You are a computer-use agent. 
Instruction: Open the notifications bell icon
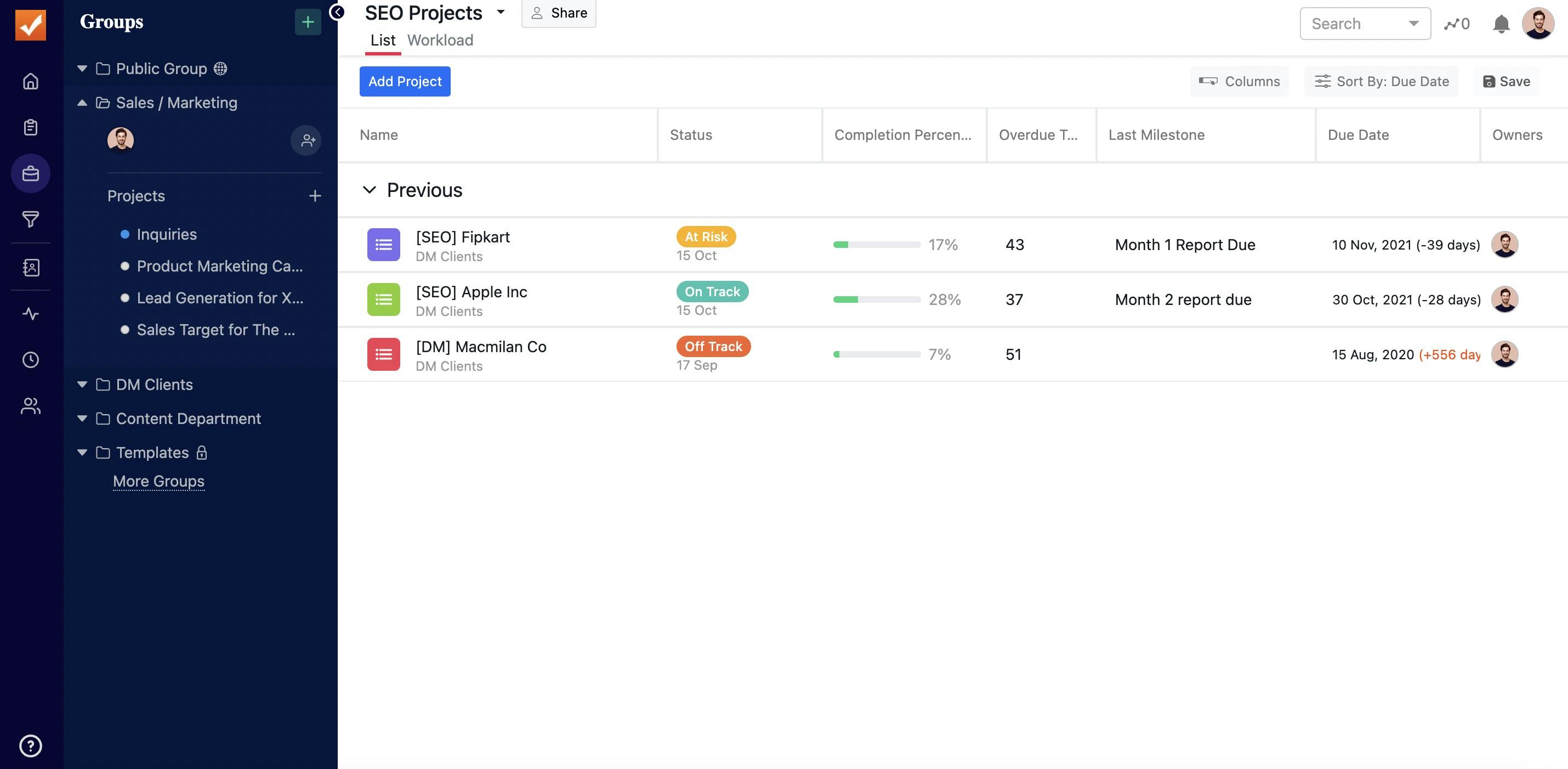[x=1501, y=24]
